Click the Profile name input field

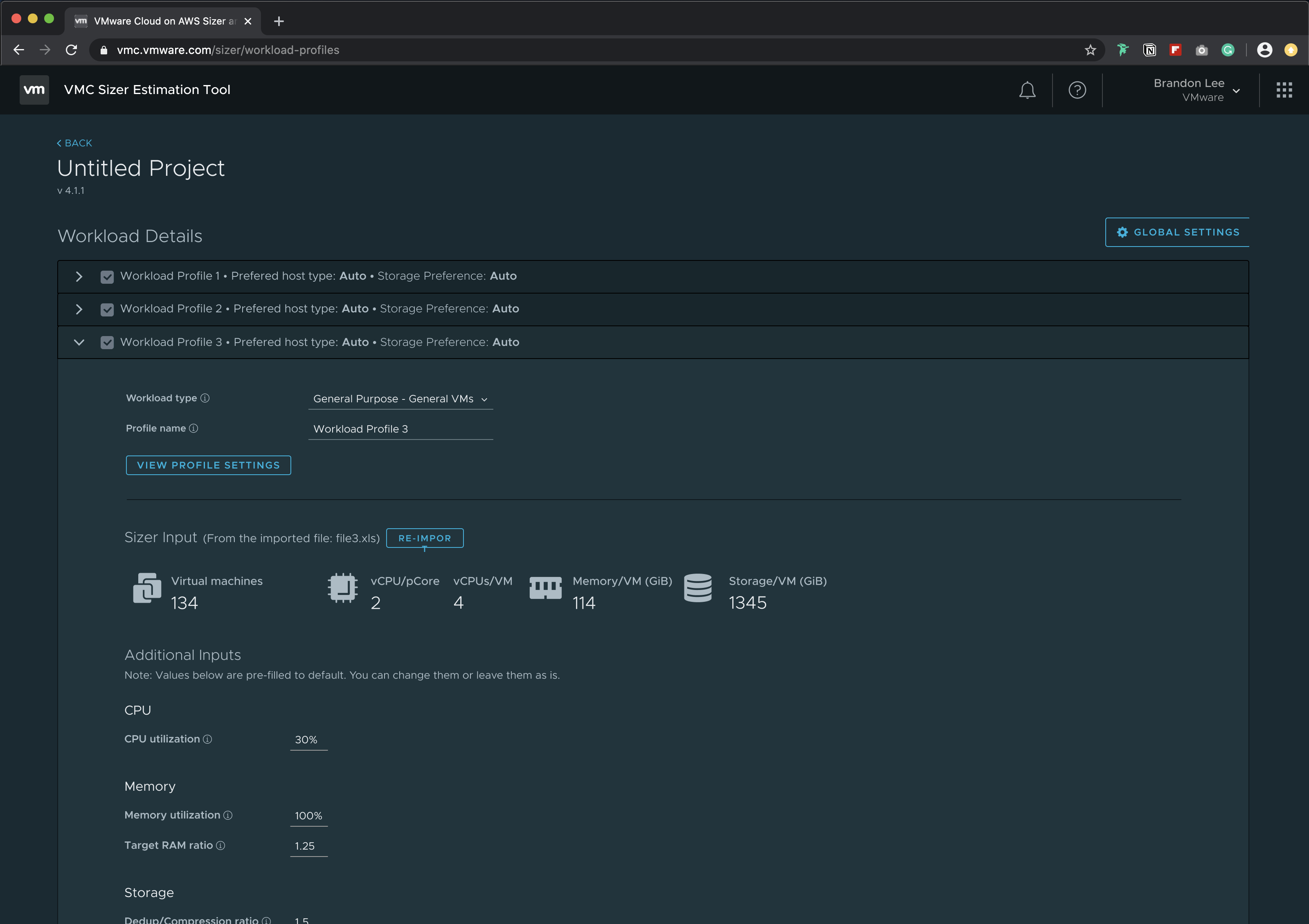[400, 429]
